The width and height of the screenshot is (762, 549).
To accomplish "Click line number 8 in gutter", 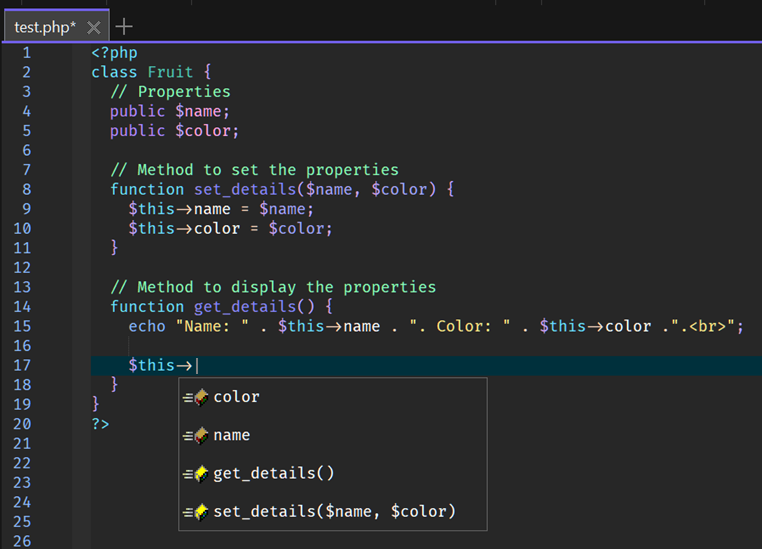I will 27,189.
